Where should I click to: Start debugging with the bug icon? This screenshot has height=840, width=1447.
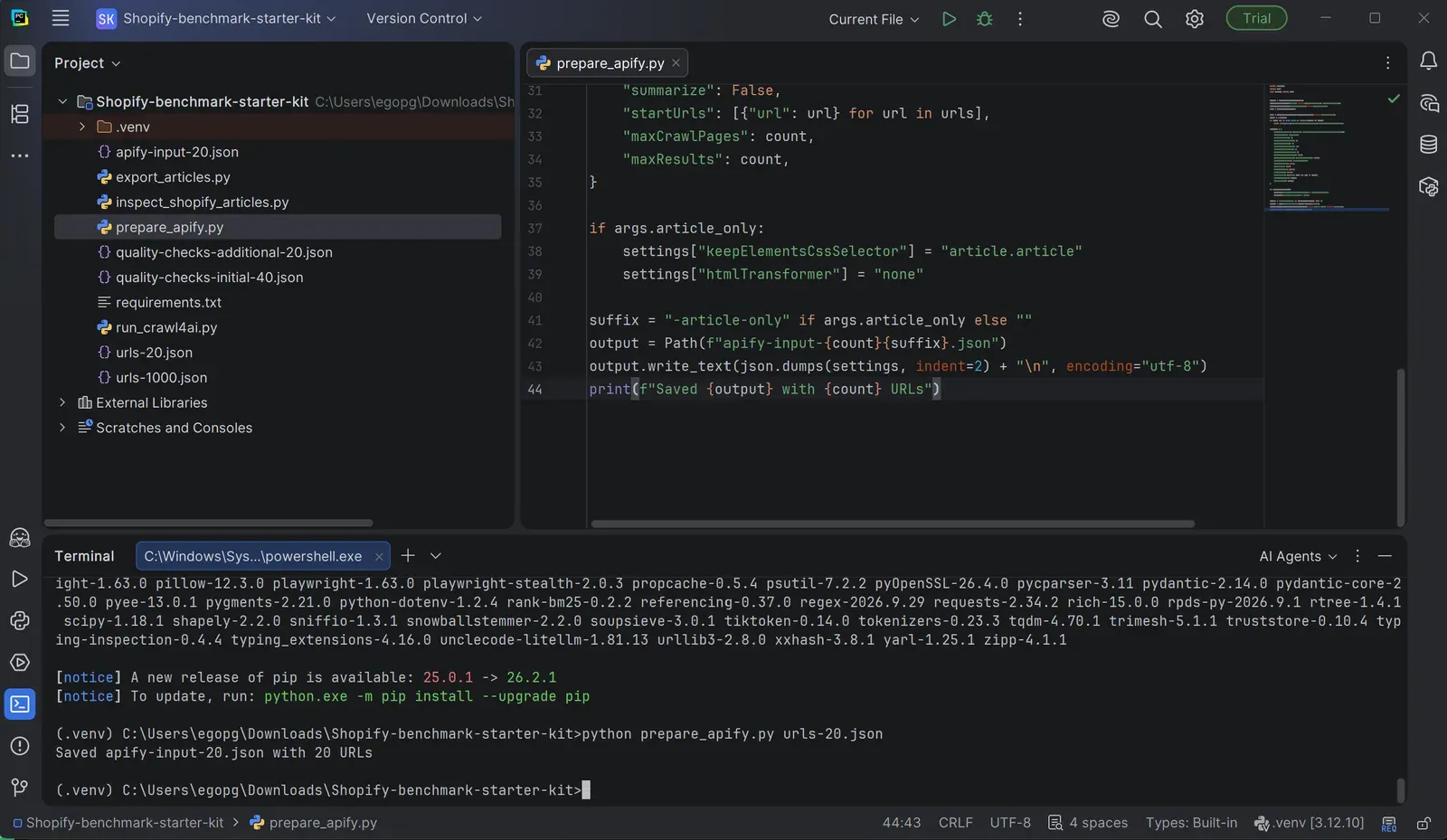985,18
